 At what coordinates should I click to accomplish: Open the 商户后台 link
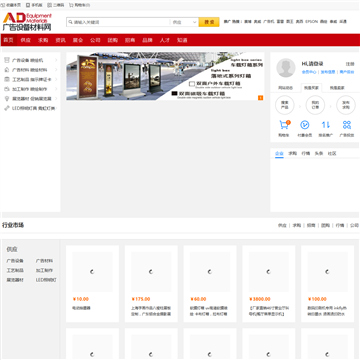347,72
